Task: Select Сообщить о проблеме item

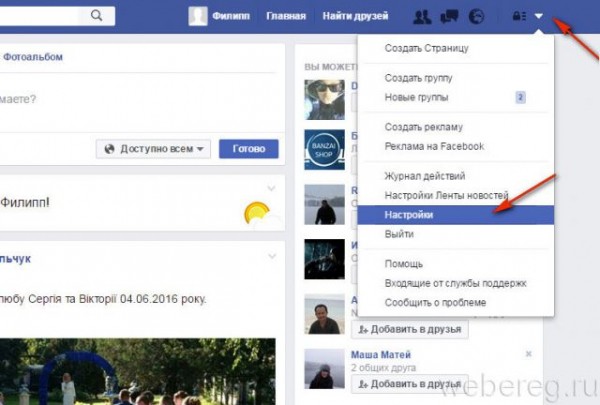Action: [456, 302]
